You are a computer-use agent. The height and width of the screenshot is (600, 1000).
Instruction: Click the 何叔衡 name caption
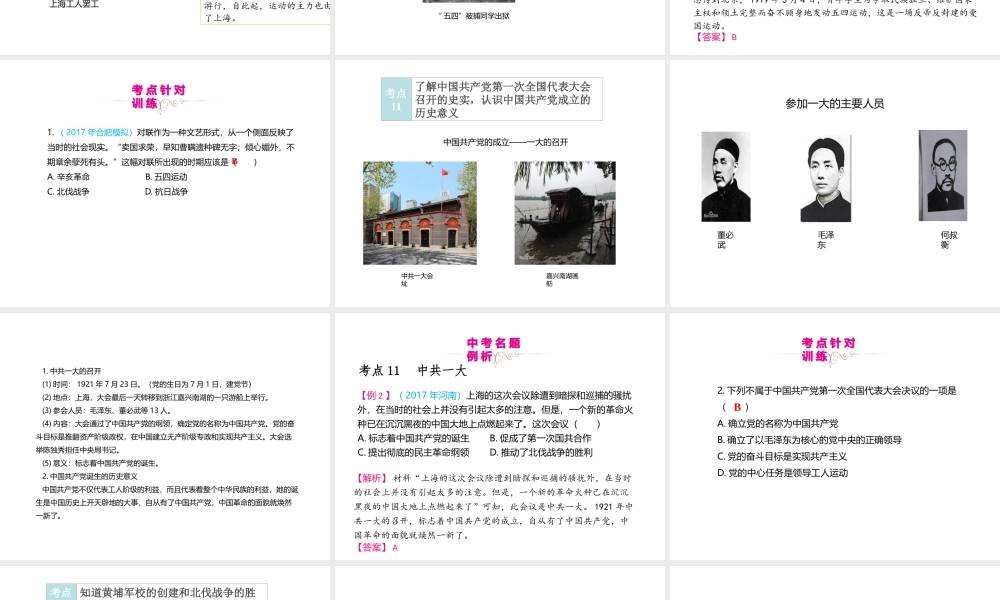point(949,240)
